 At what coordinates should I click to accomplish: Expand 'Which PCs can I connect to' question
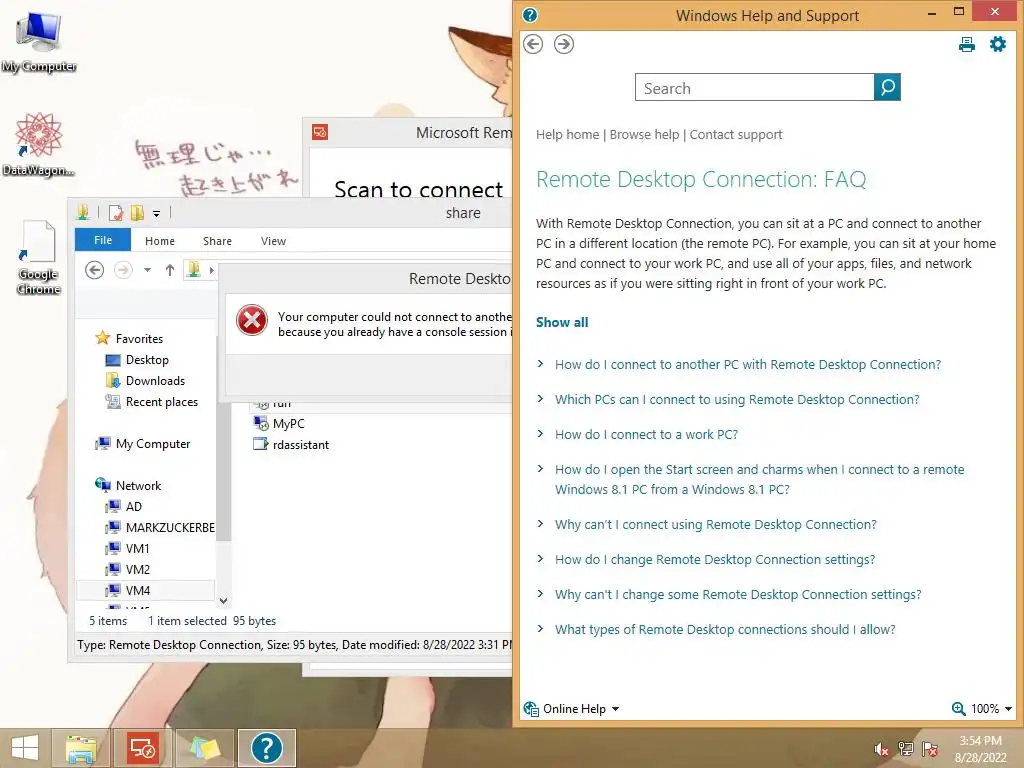737,399
